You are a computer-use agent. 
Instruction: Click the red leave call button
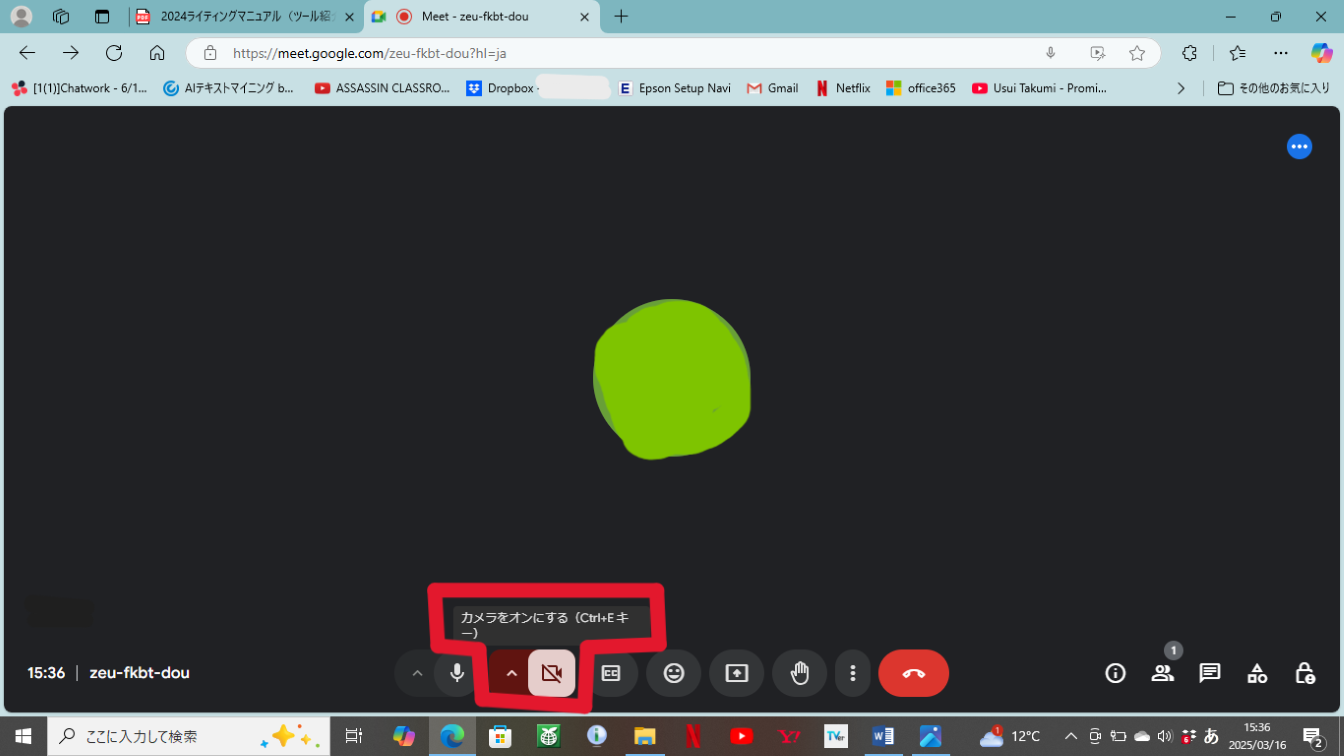click(x=913, y=673)
